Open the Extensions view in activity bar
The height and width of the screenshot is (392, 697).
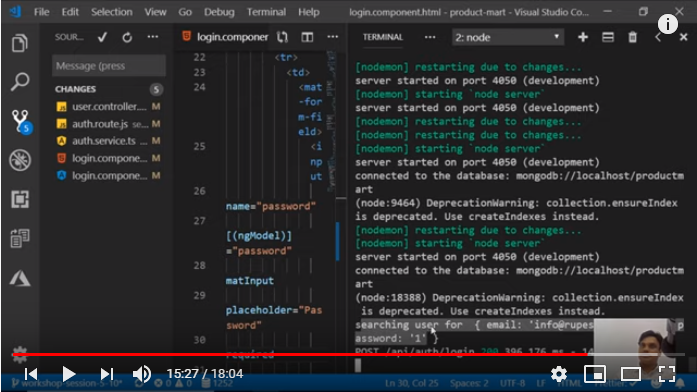[x=20, y=199]
